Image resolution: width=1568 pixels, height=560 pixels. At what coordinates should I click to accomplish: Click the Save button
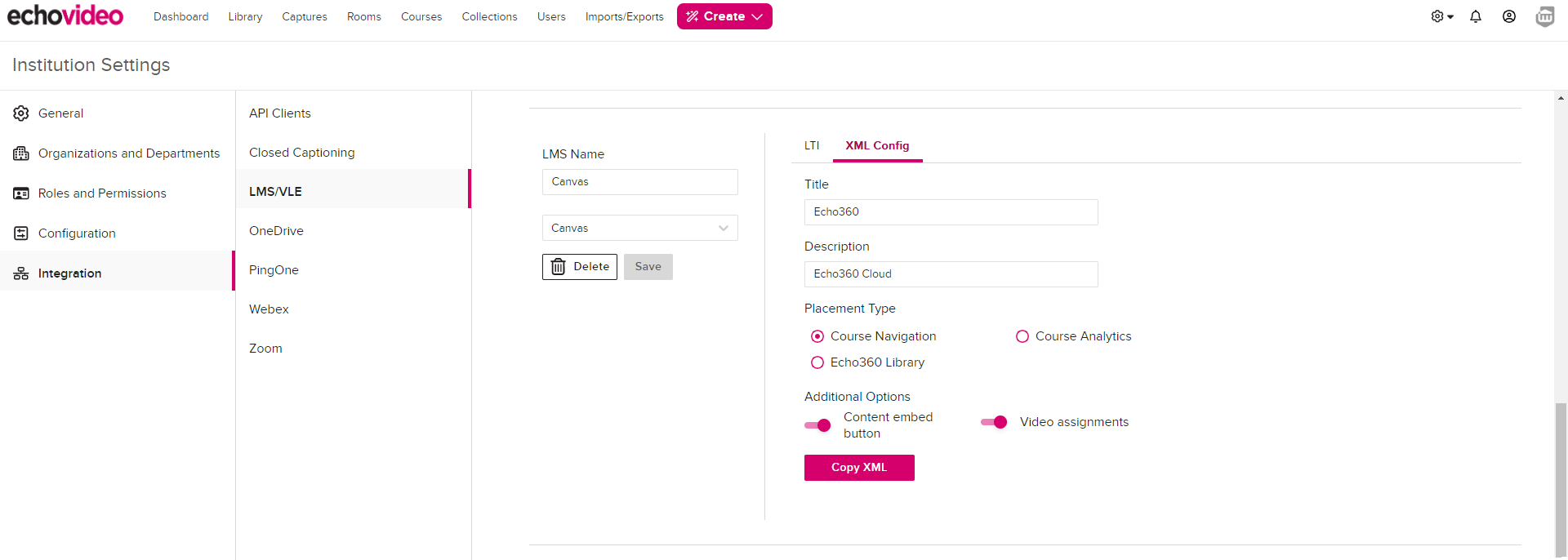click(x=648, y=267)
